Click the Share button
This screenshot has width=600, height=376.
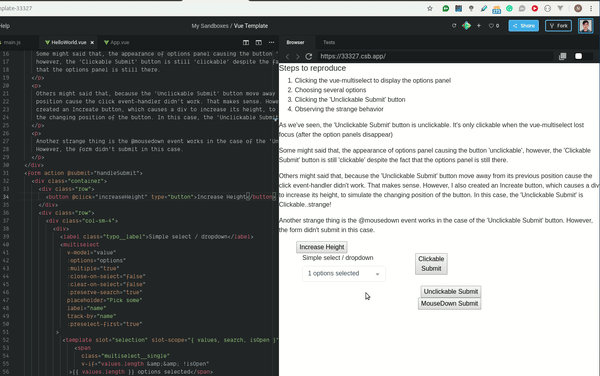[523, 26]
